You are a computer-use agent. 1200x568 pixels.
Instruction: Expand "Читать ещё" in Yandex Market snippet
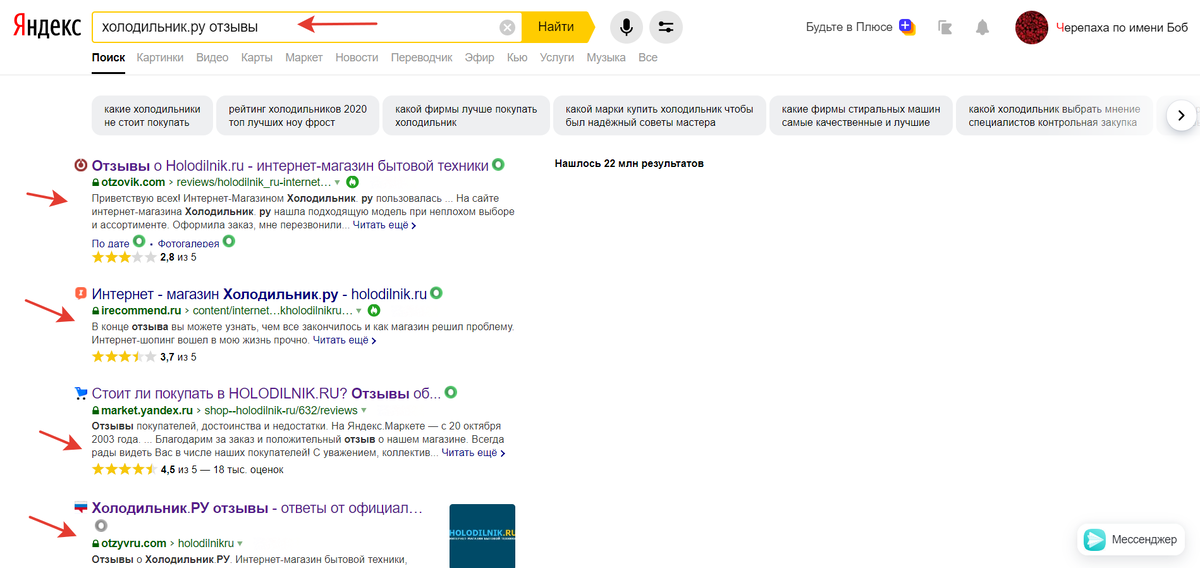473,453
